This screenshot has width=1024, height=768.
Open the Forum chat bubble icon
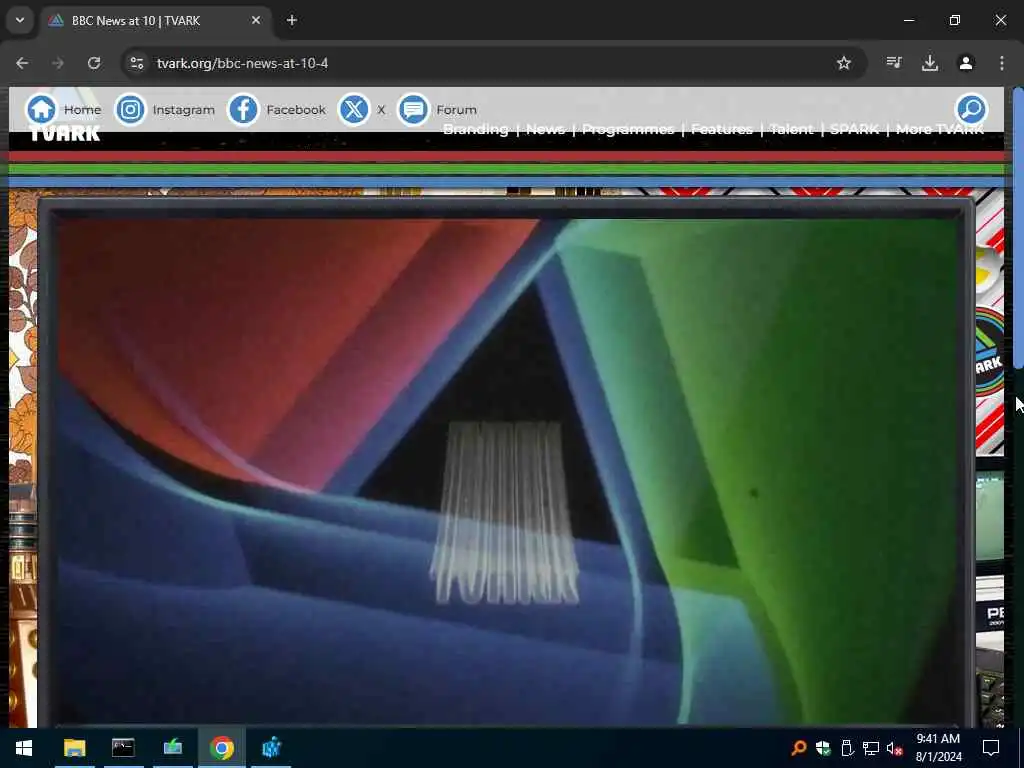413,109
